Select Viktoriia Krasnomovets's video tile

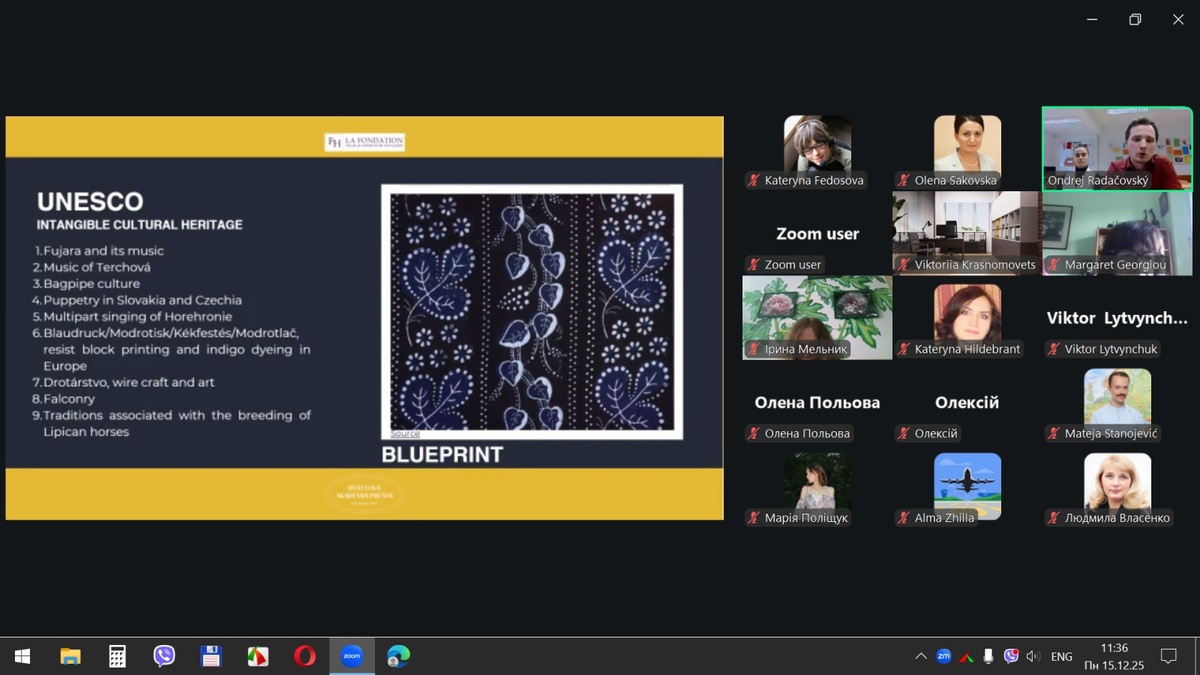click(x=966, y=232)
